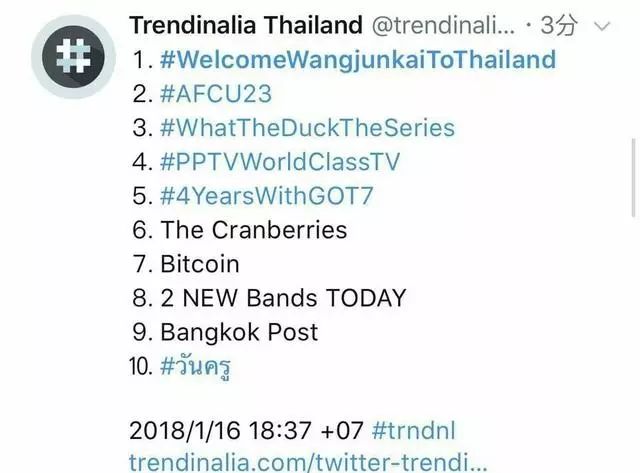
Task: Open the #trndnl hashtag
Action: coord(413,430)
